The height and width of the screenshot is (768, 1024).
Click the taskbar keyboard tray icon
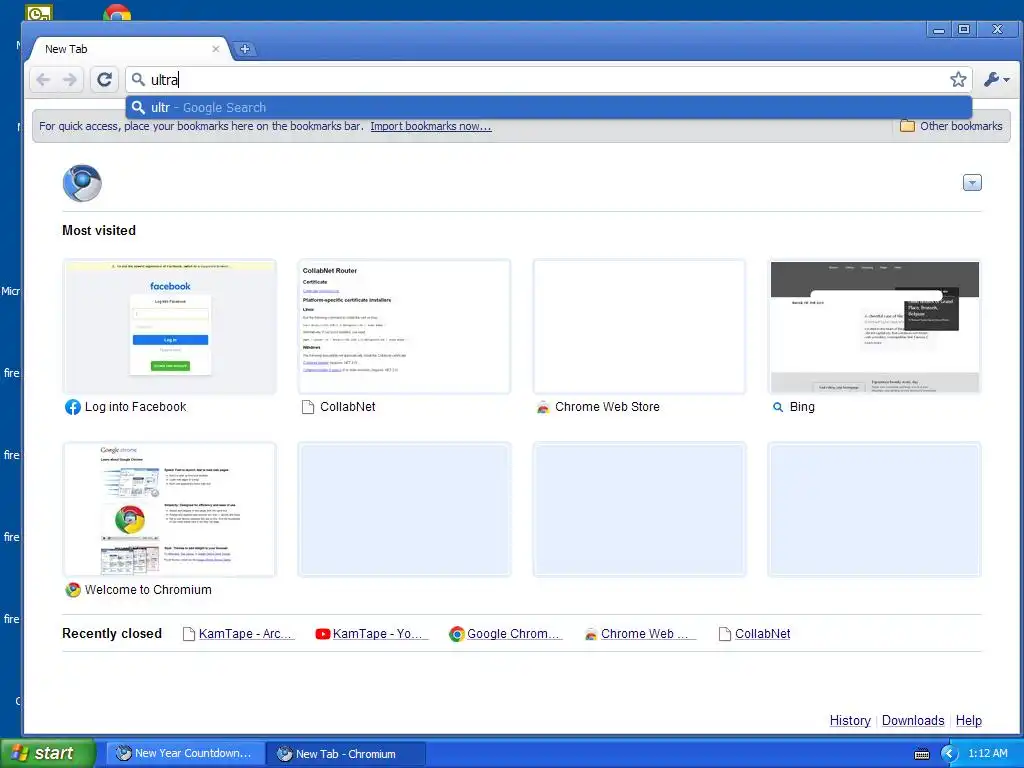pos(921,754)
